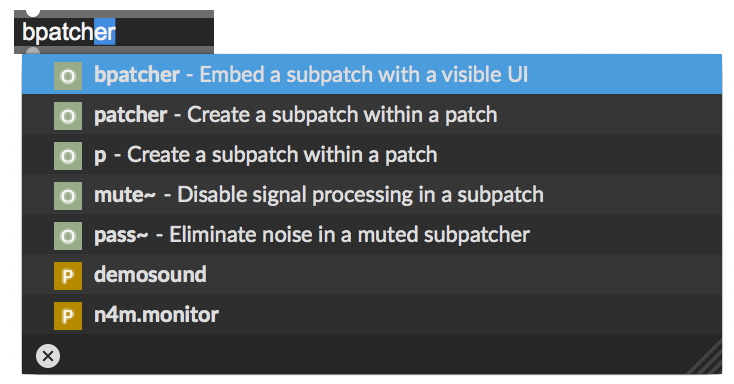Choose pass~ Eliminate noise suggestion

coord(372,234)
